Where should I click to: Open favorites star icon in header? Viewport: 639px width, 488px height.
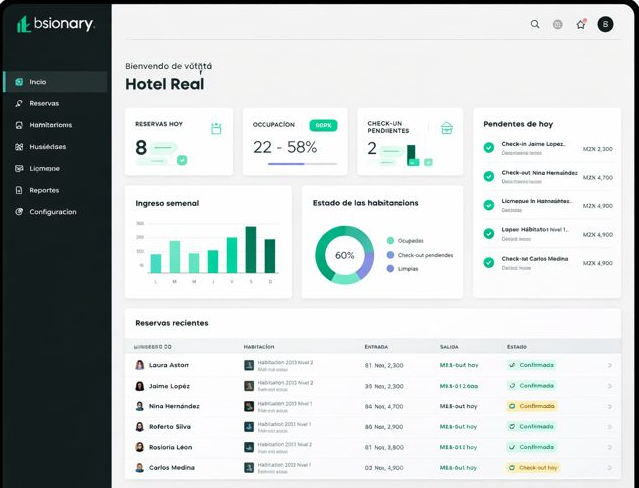pos(581,24)
